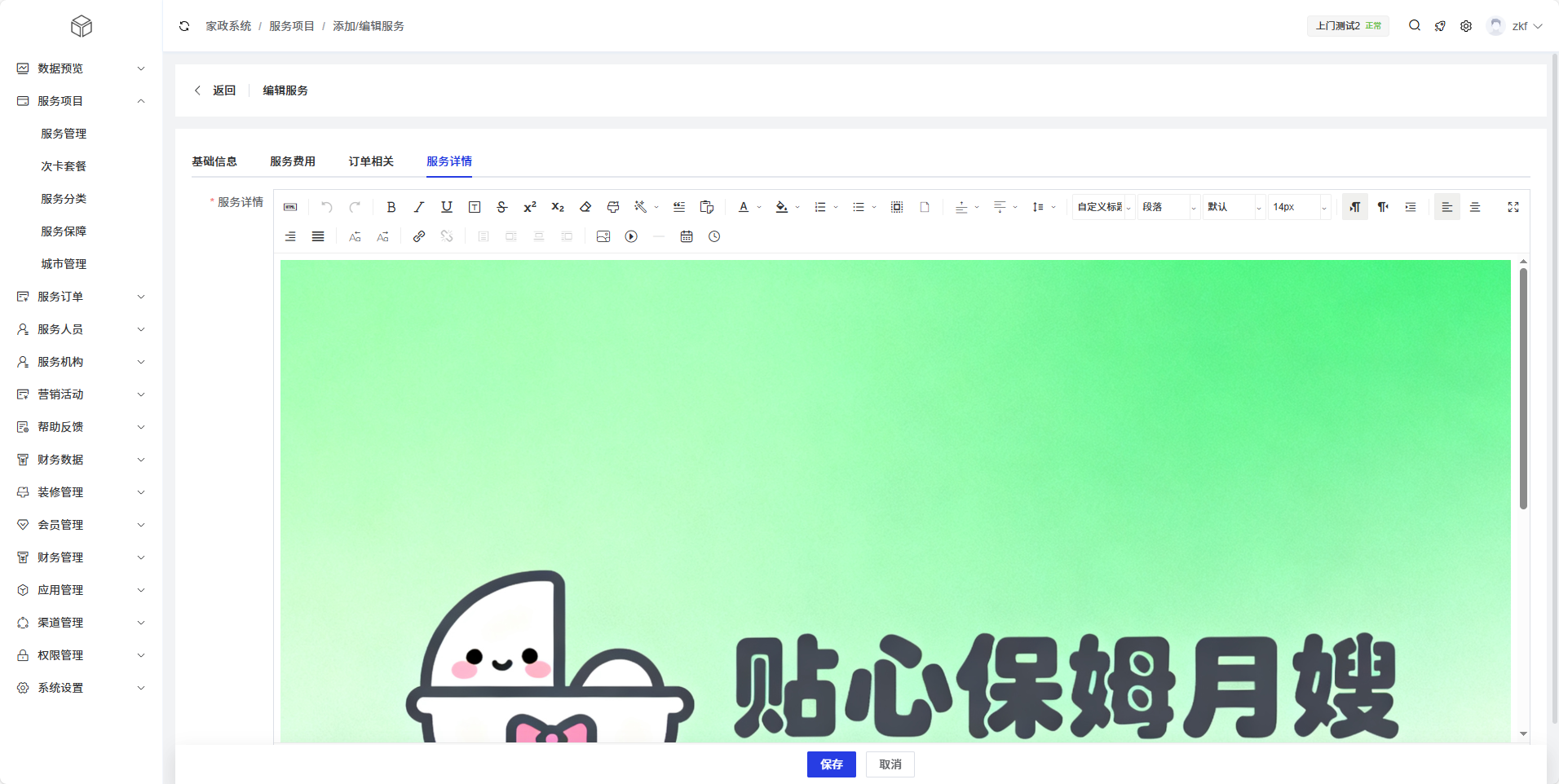Open the auto-format wand dropdown arrow

(656, 207)
